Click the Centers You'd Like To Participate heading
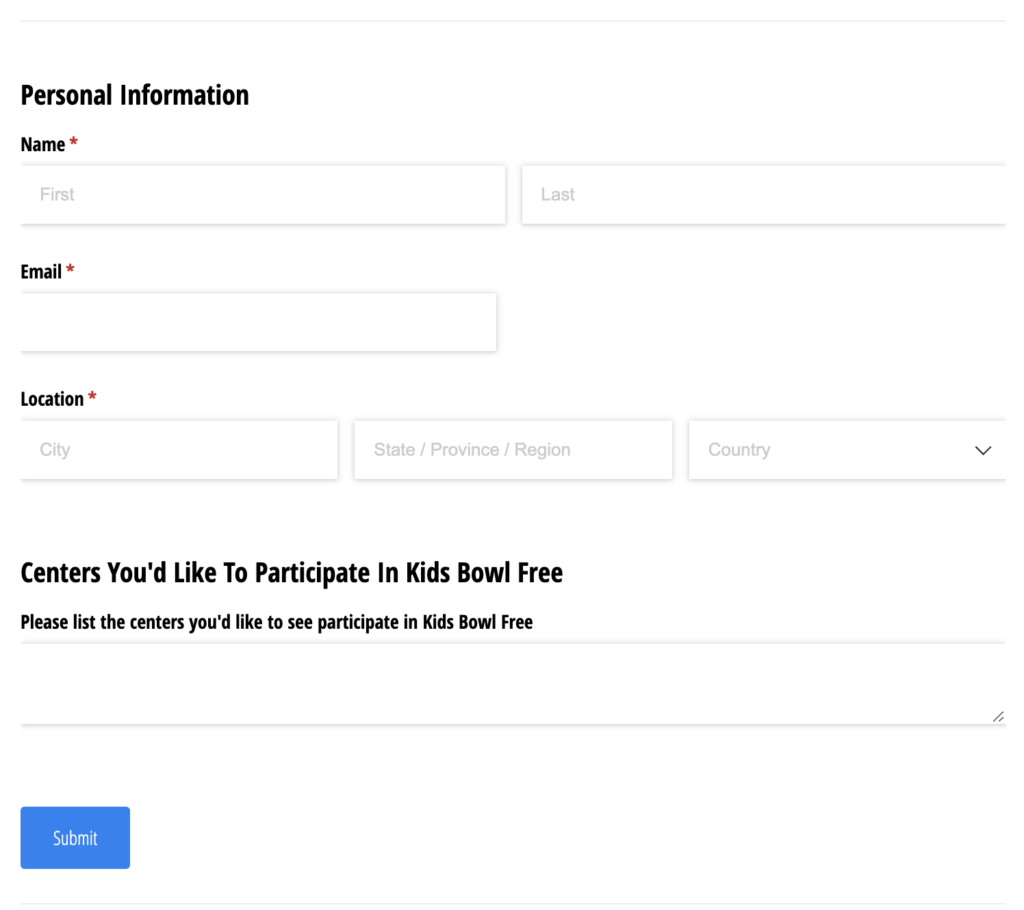 (291, 573)
